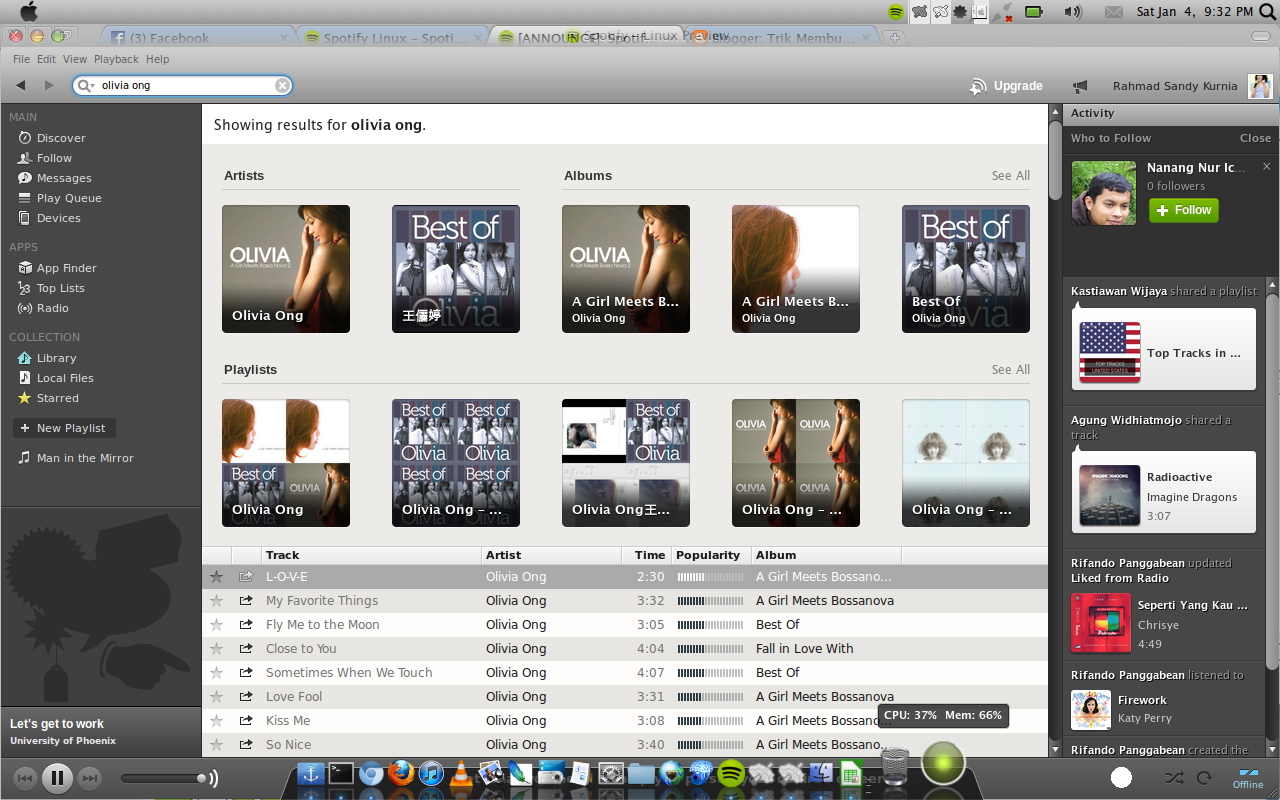Open the Edit menu
The height and width of the screenshot is (800, 1280).
click(x=47, y=59)
